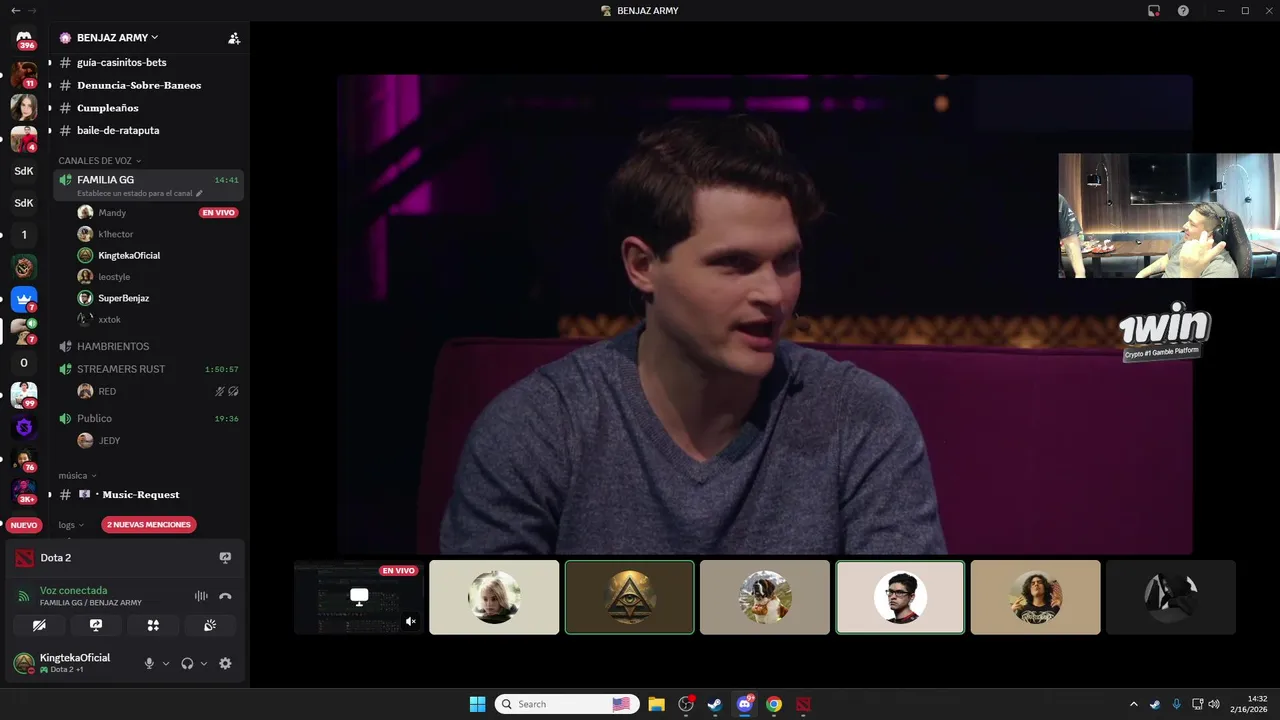The height and width of the screenshot is (720, 1280).
Task: Open File Explorer from taskbar
Action: pyautogui.click(x=656, y=704)
